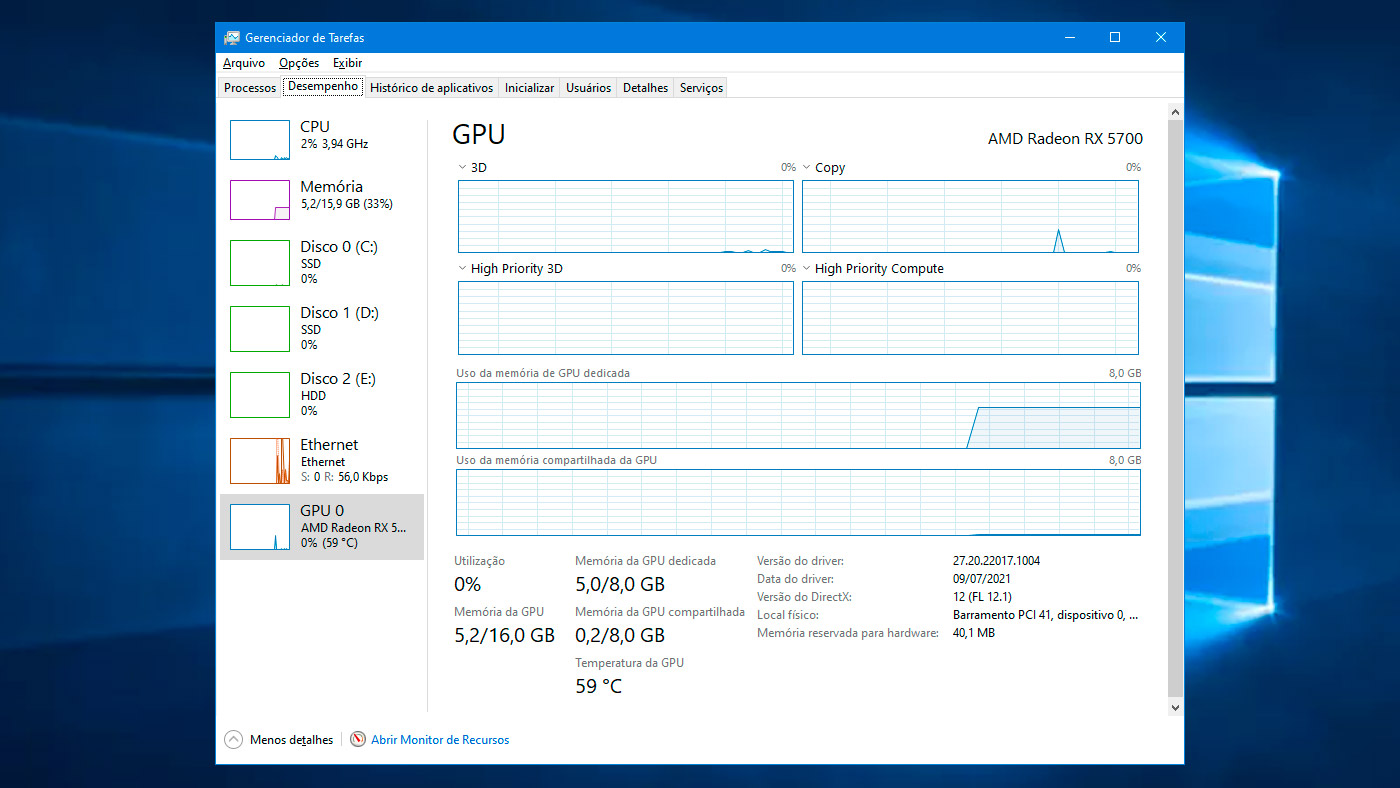
Task: Click the Menos detalhes chevron icon
Action: click(234, 740)
